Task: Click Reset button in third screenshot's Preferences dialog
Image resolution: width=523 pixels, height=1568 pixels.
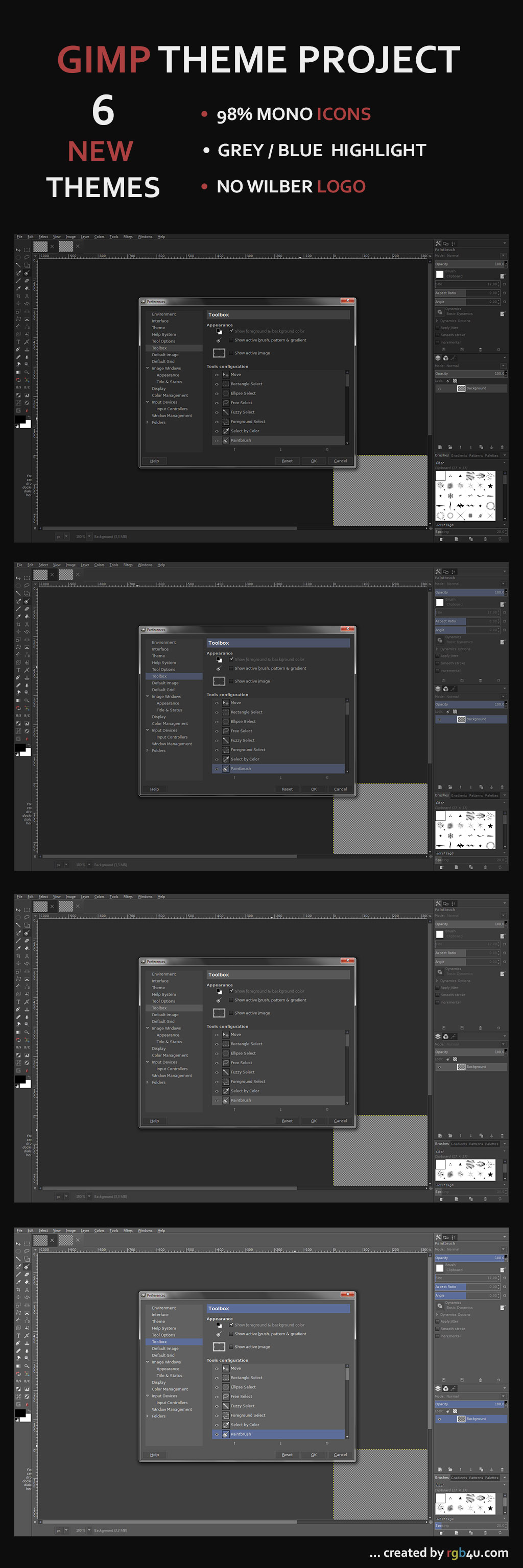Action: pos(288,1120)
